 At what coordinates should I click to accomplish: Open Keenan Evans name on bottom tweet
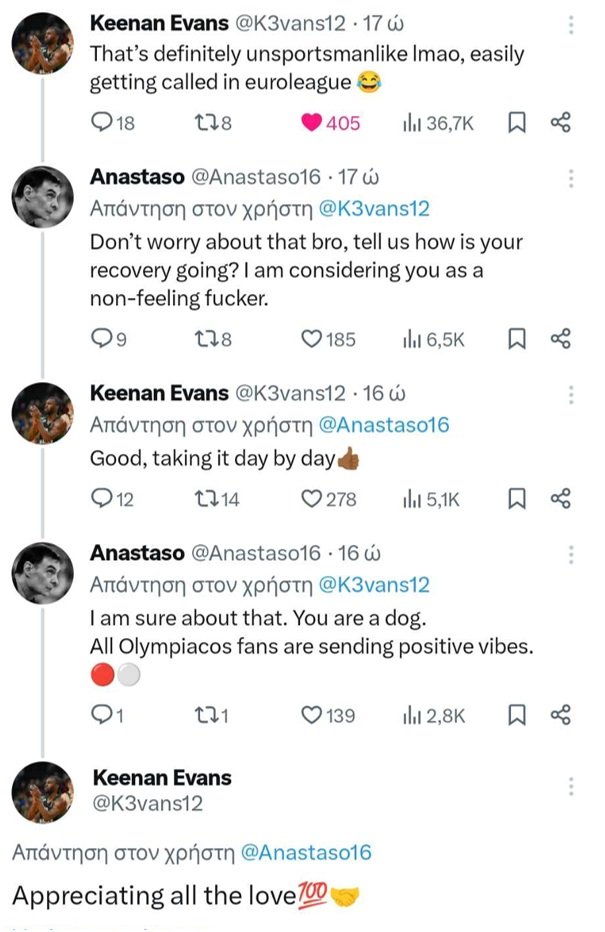(x=161, y=777)
